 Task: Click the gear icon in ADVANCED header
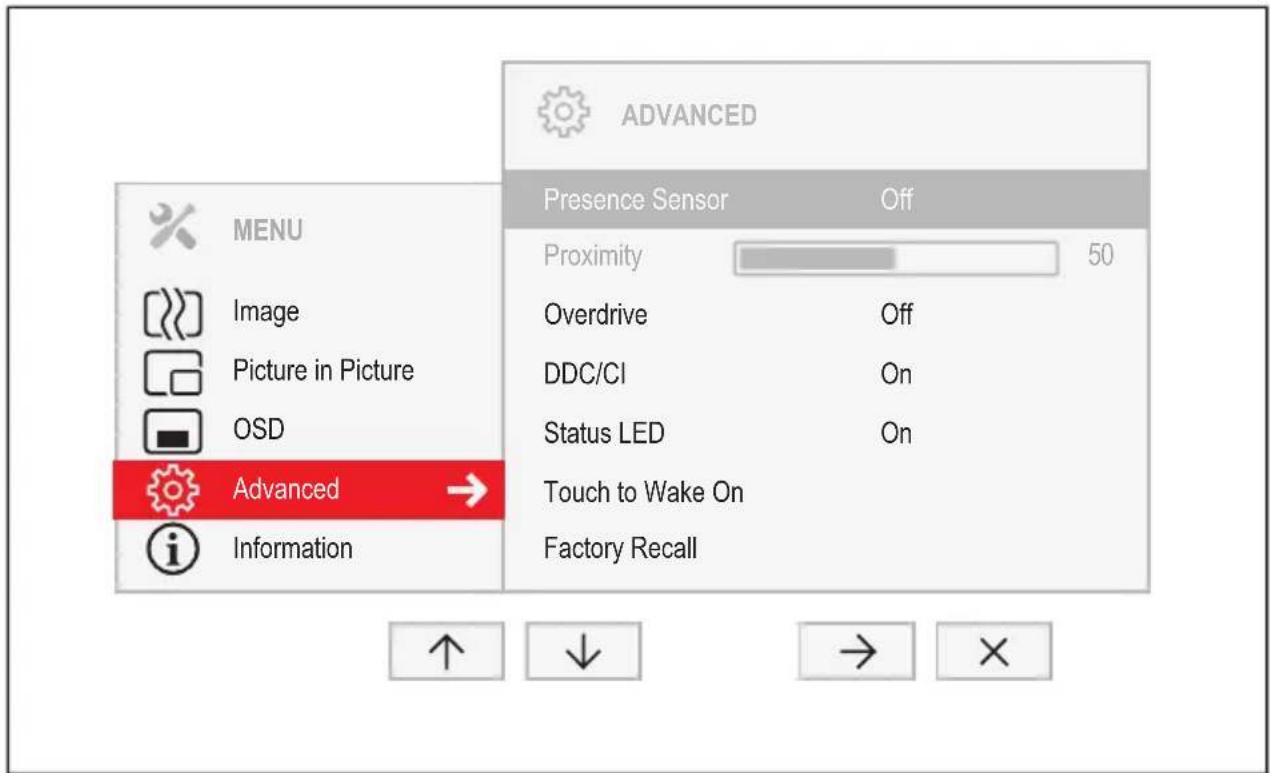(x=565, y=113)
